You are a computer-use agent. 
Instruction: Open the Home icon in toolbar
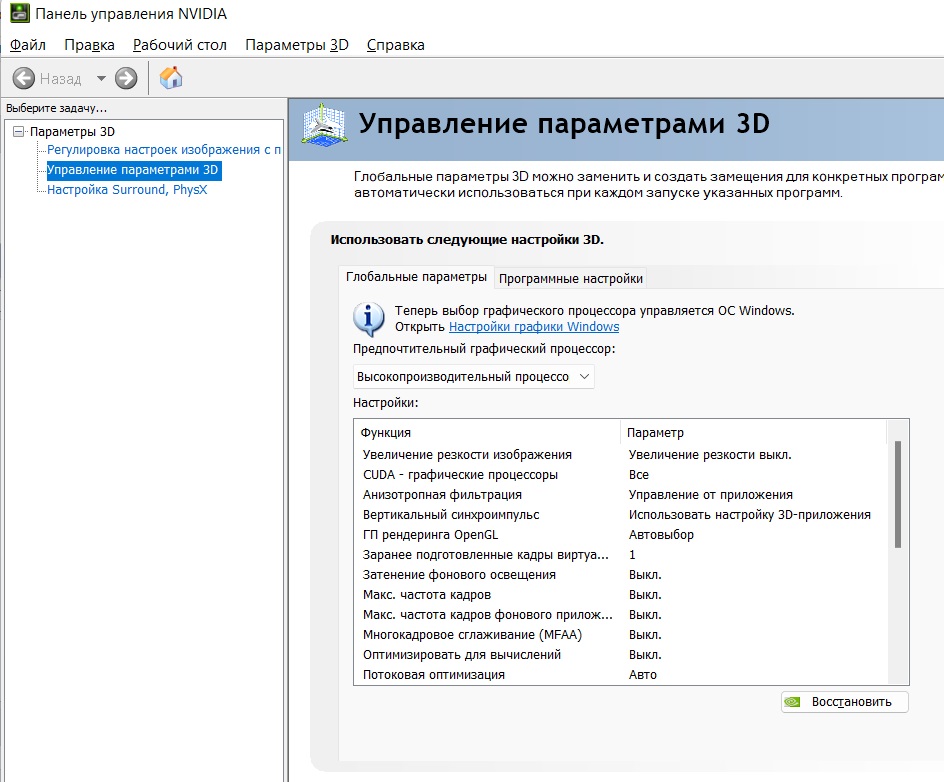pyautogui.click(x=171, y=78)
